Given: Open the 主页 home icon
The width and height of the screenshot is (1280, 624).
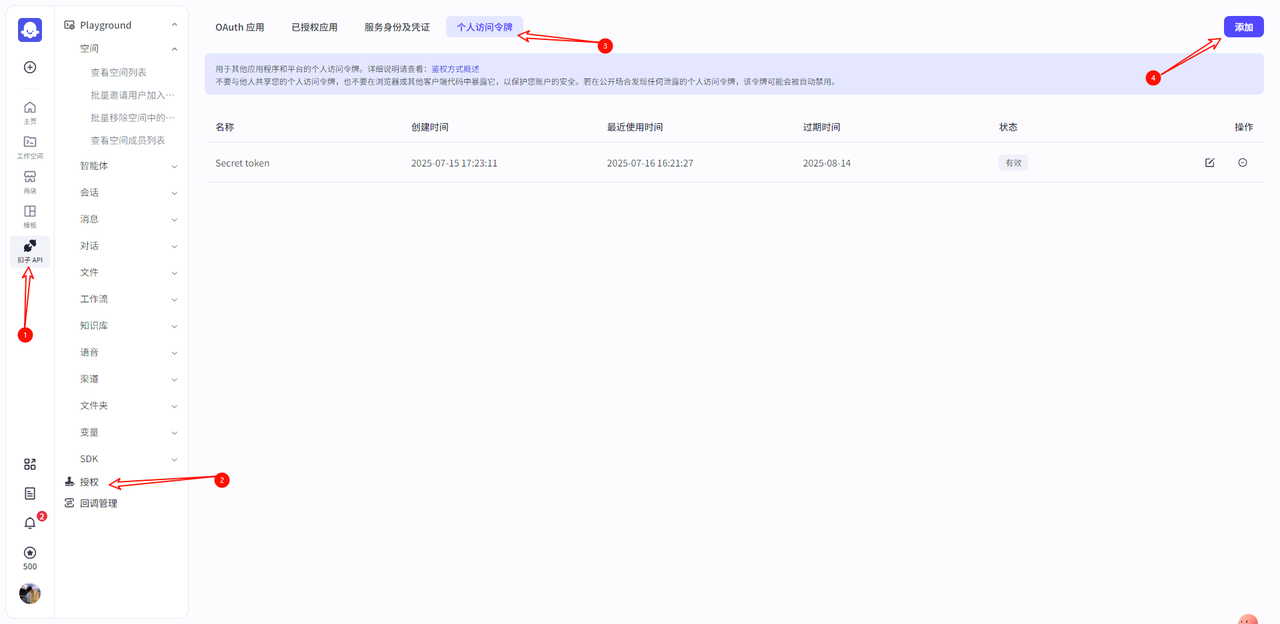Looking at the screenshot, I should 30,112.
